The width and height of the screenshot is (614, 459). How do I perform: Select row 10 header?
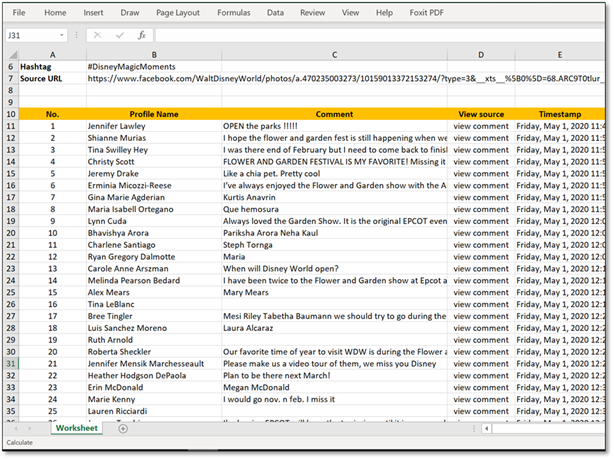(x=9, y=114)
